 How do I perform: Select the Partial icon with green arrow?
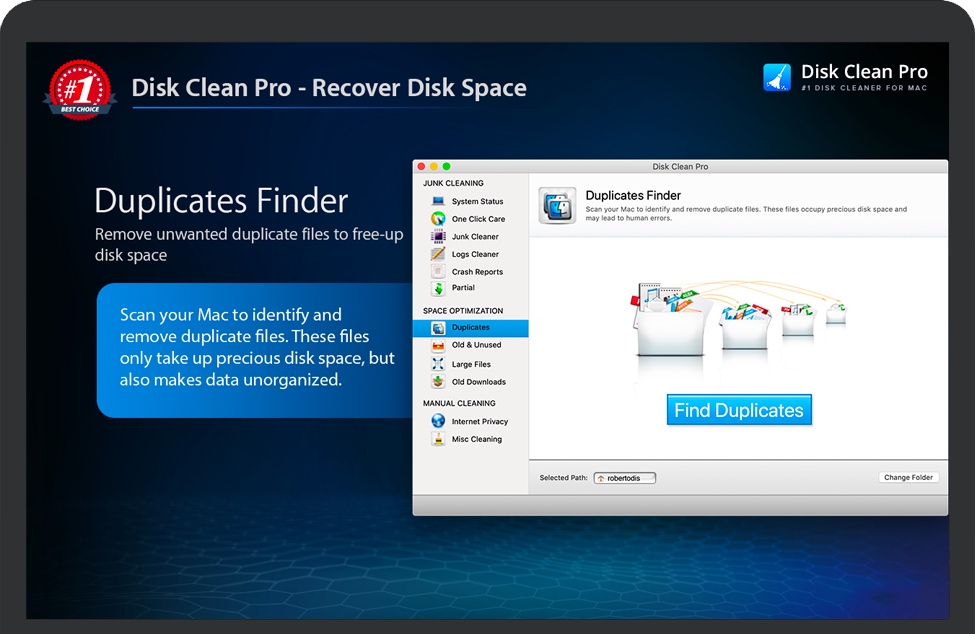point(438,288)
